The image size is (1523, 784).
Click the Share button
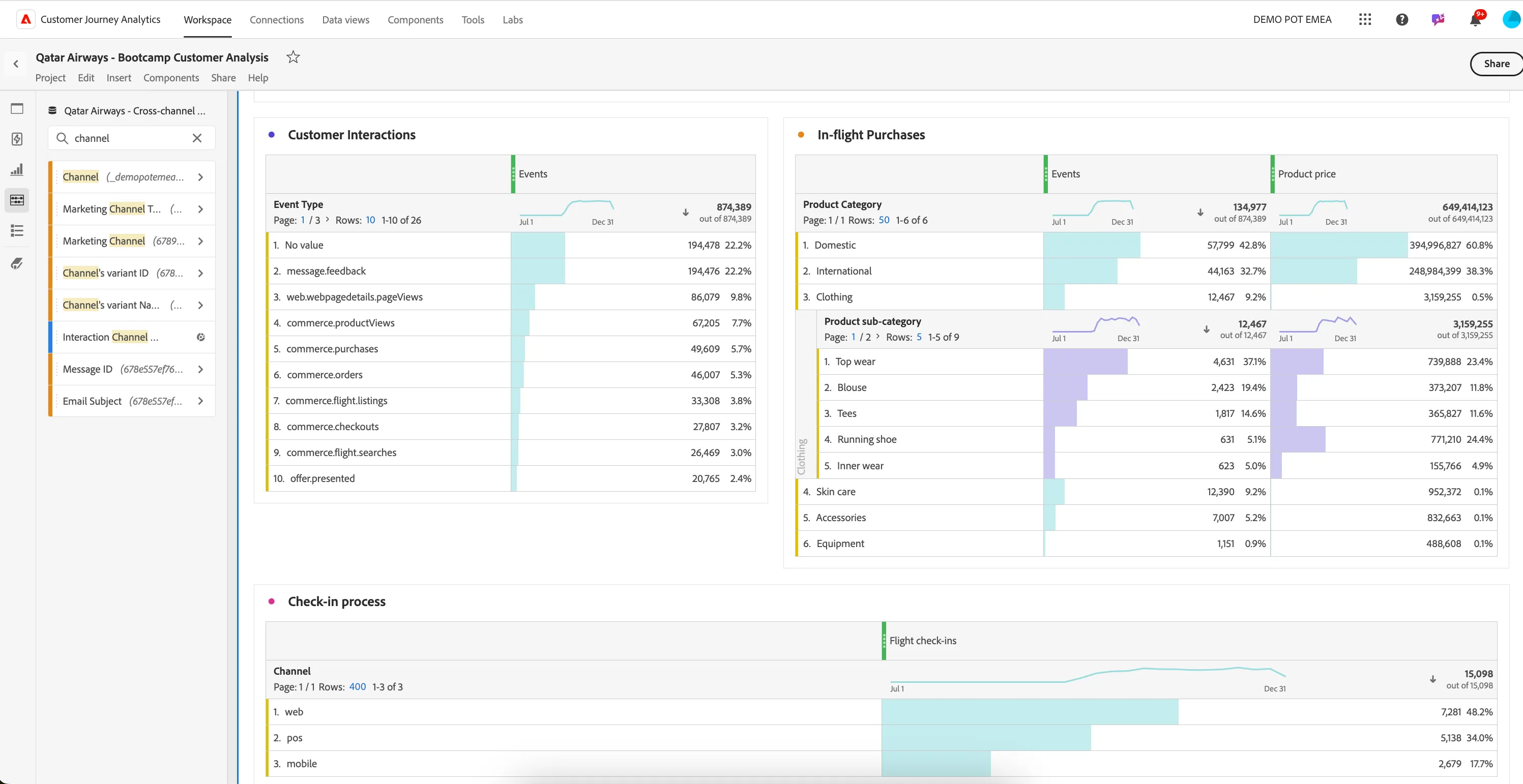[1497, 64]
